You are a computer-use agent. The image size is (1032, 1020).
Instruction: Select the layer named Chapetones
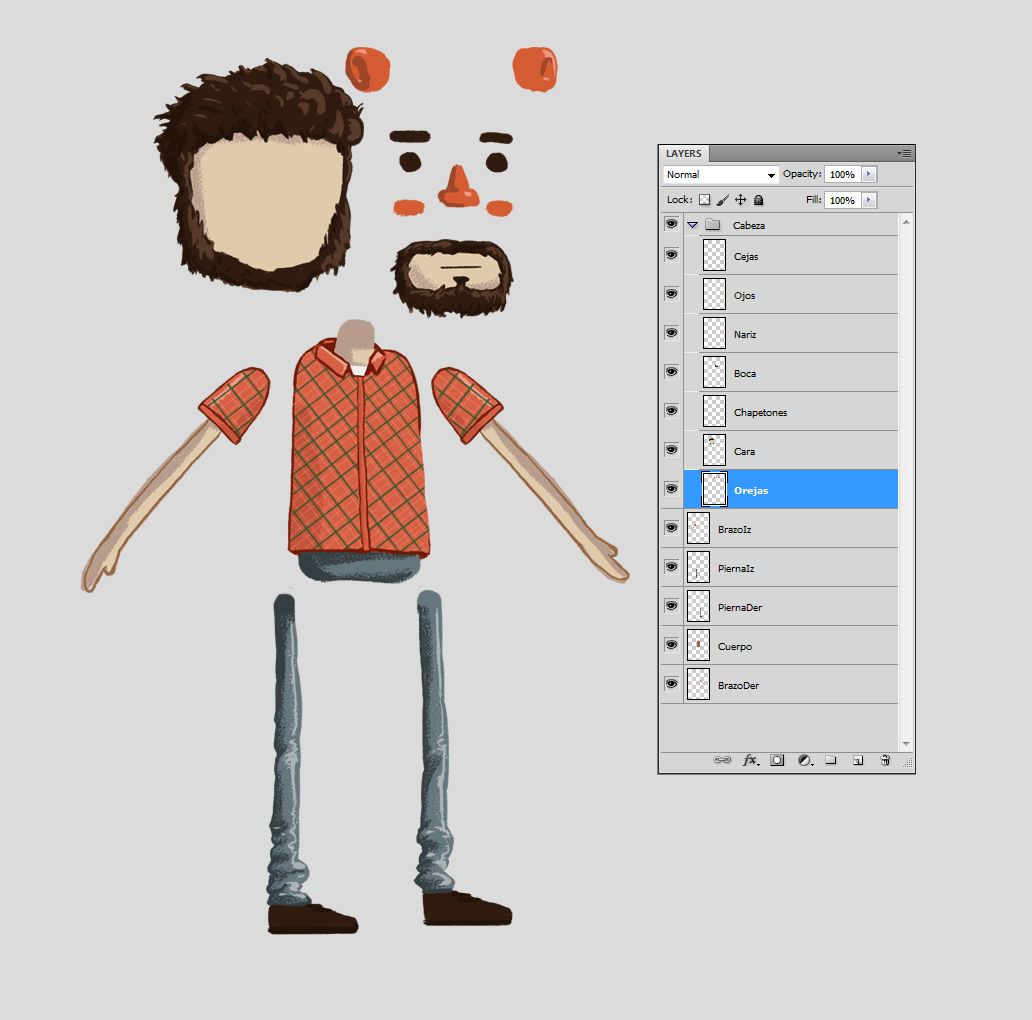(760, 413)
